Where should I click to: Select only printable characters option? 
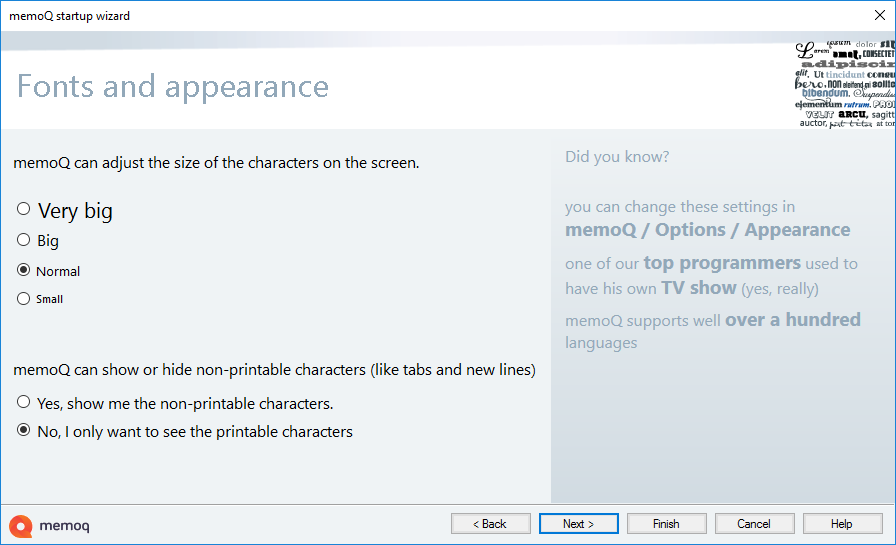click(x=24, y=431)
